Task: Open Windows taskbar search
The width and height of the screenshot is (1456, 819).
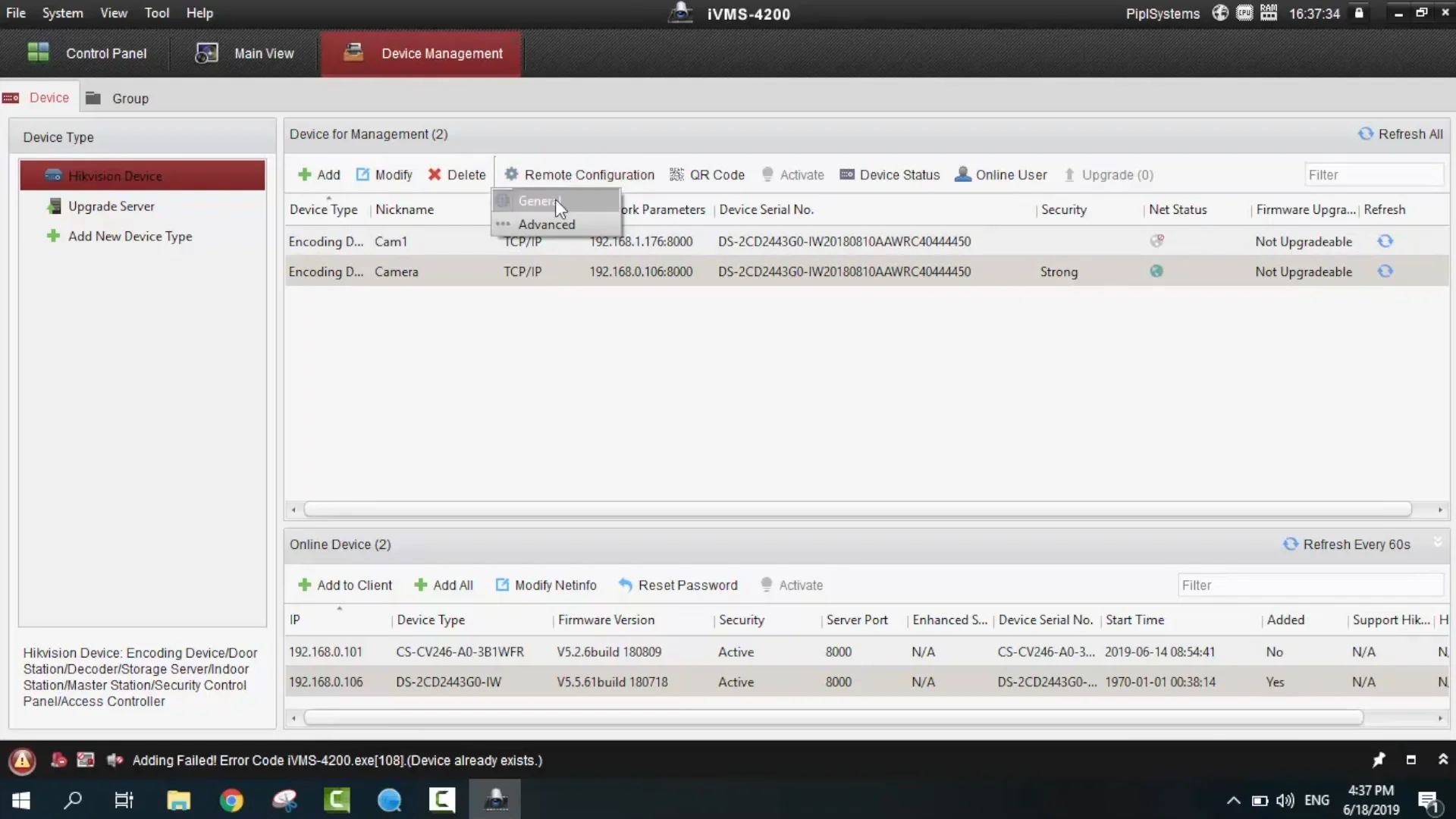Action: point(73,800)
